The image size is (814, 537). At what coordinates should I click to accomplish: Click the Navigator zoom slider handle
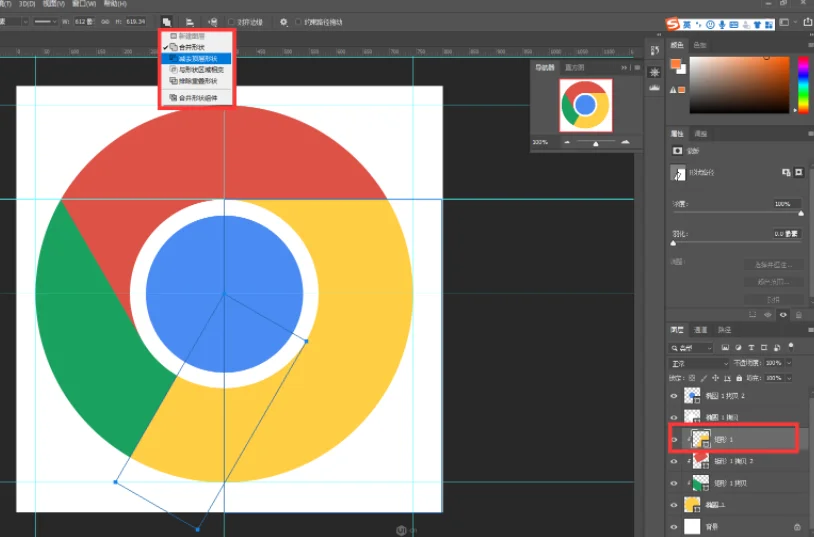click(595, 144)
